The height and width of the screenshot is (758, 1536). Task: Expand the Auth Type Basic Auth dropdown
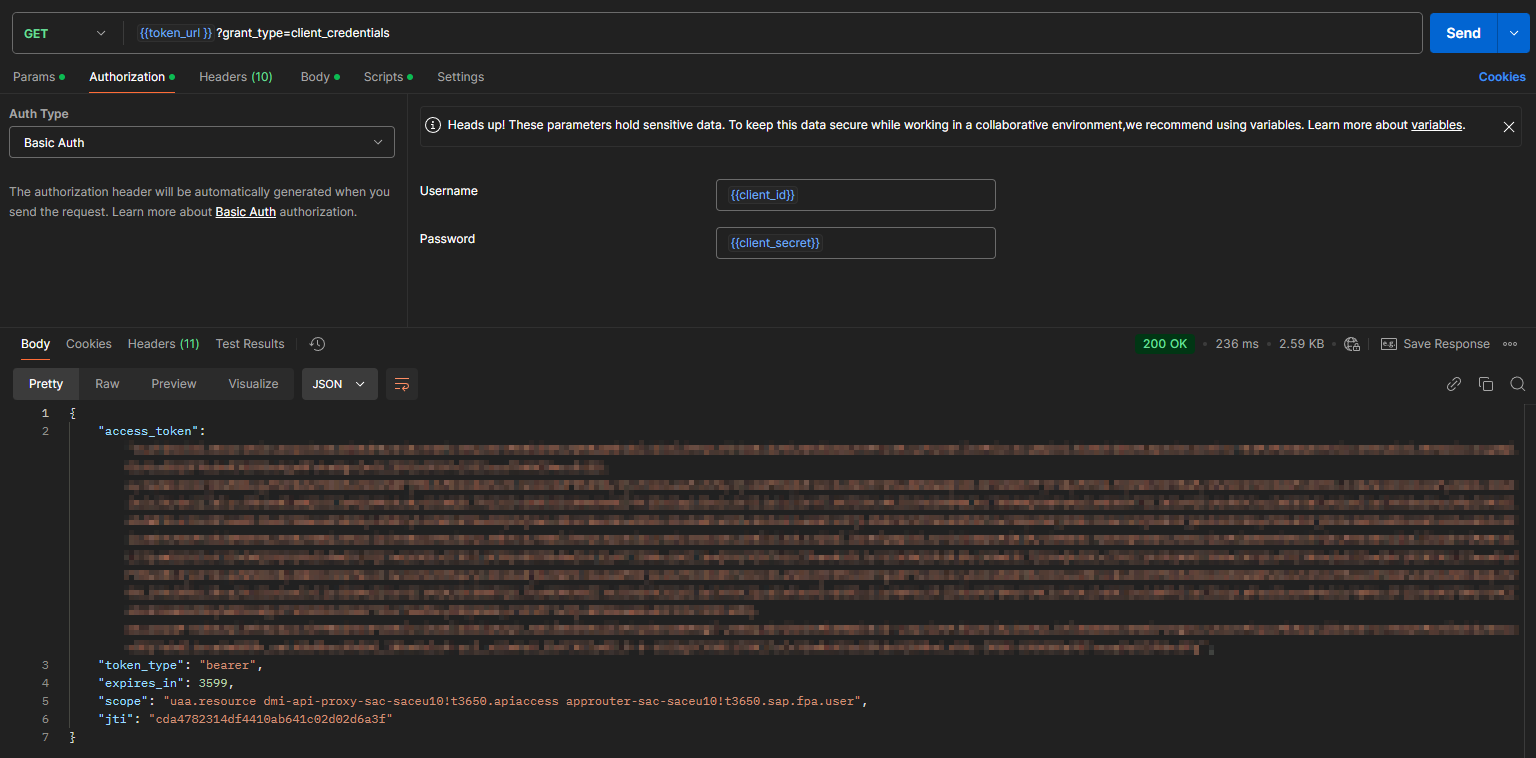[202, 143]
